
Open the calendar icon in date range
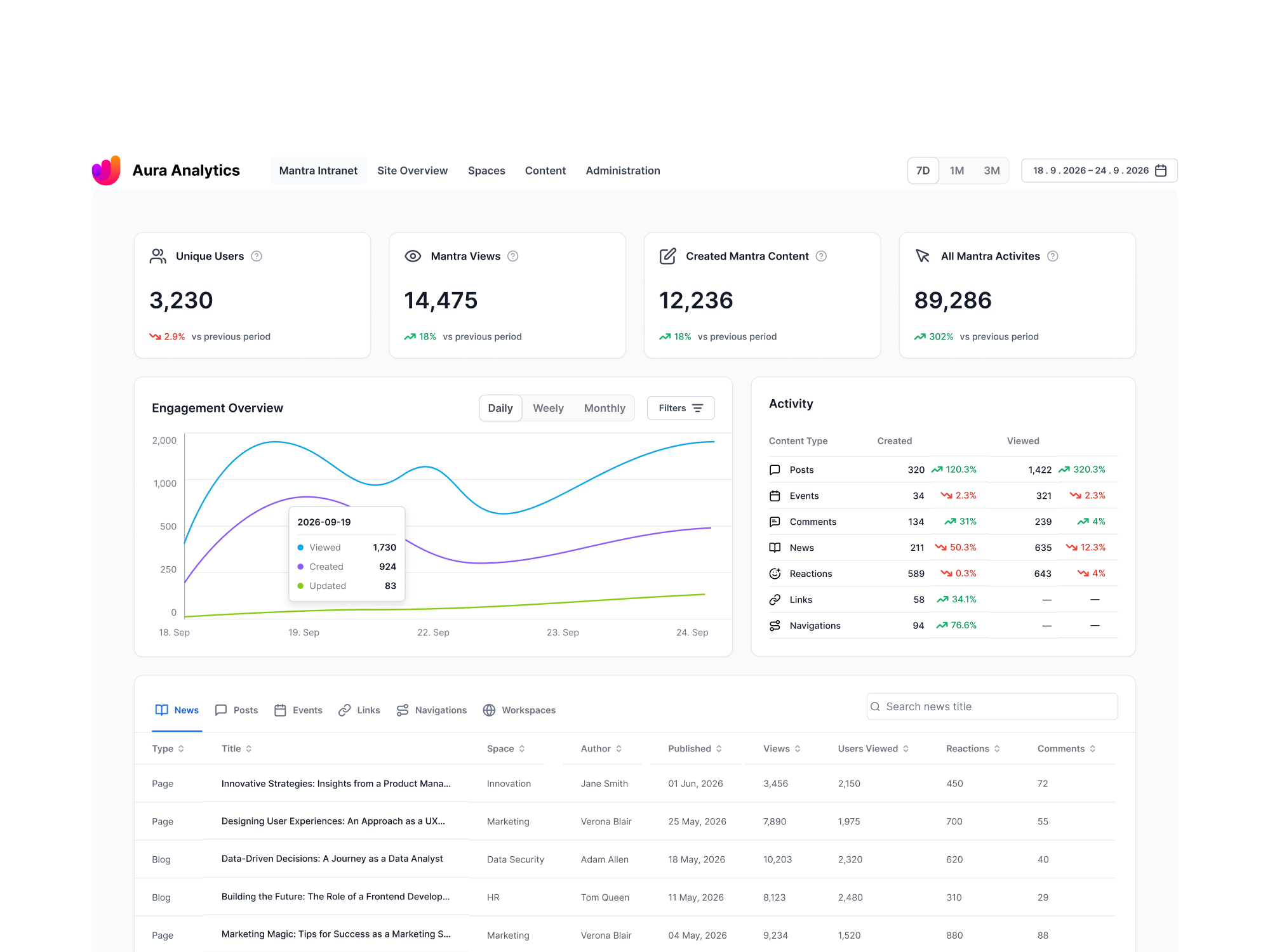click(1161, 171)
